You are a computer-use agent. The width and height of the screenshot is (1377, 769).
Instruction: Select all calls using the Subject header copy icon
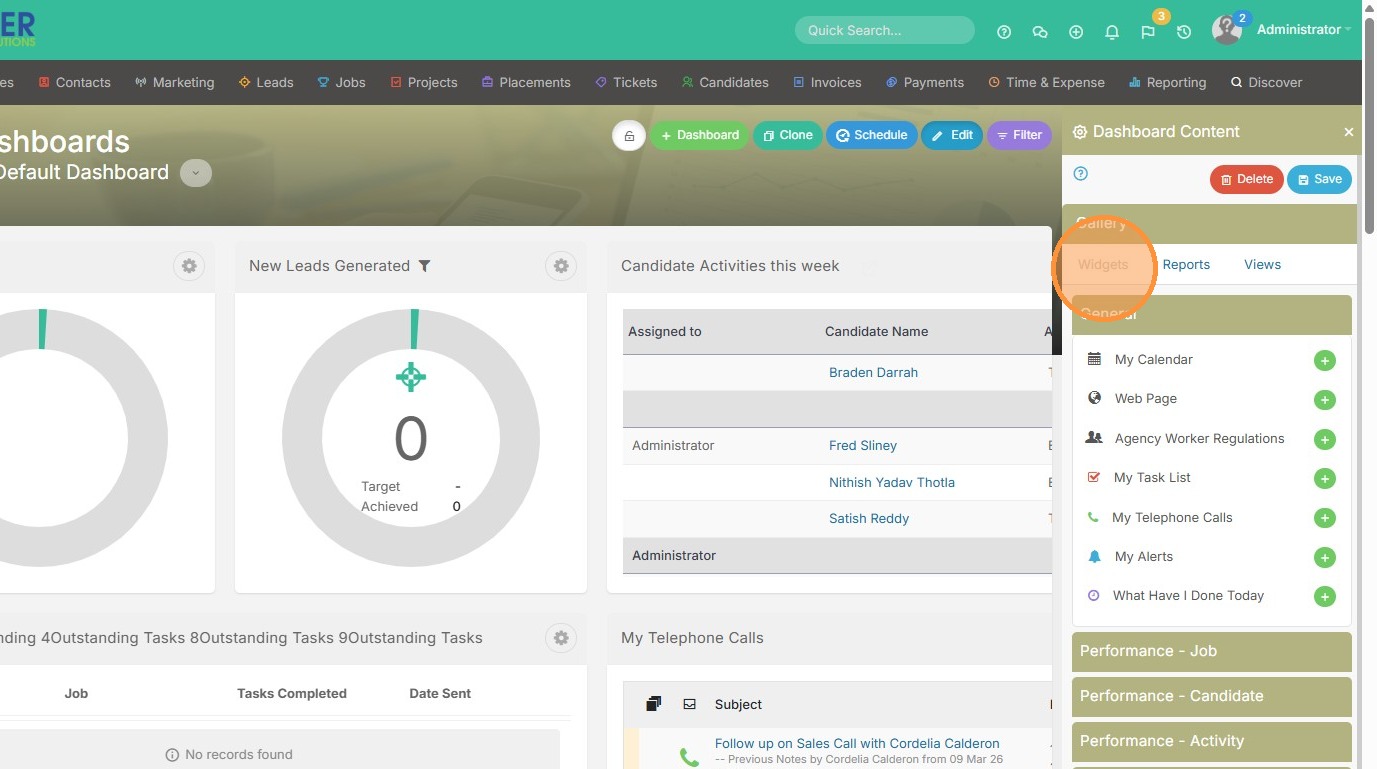pos(653,704)
